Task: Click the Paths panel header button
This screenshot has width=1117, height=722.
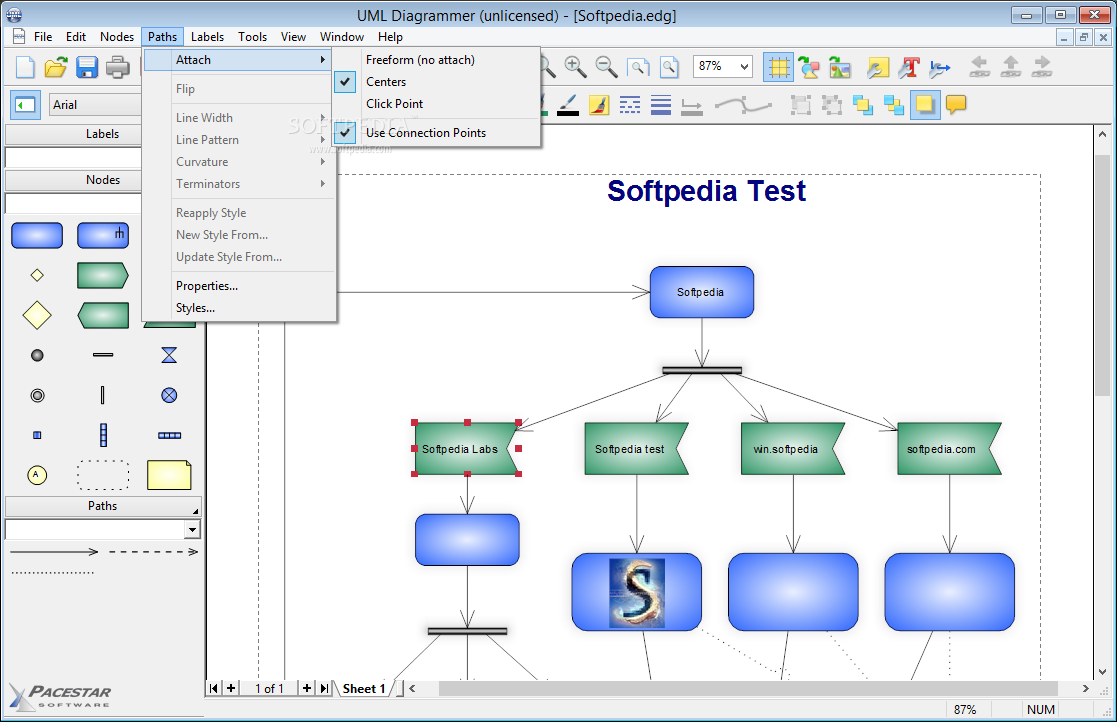Action: click(x=103, y=506)
